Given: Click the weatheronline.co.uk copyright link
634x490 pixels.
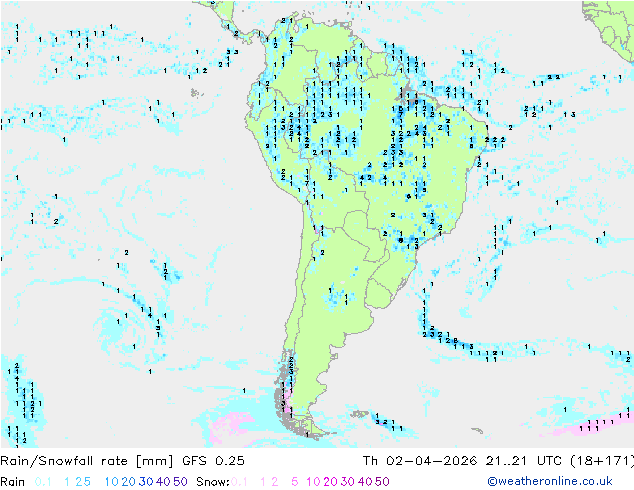Looking at the screenshot, I should pos(550,481).
